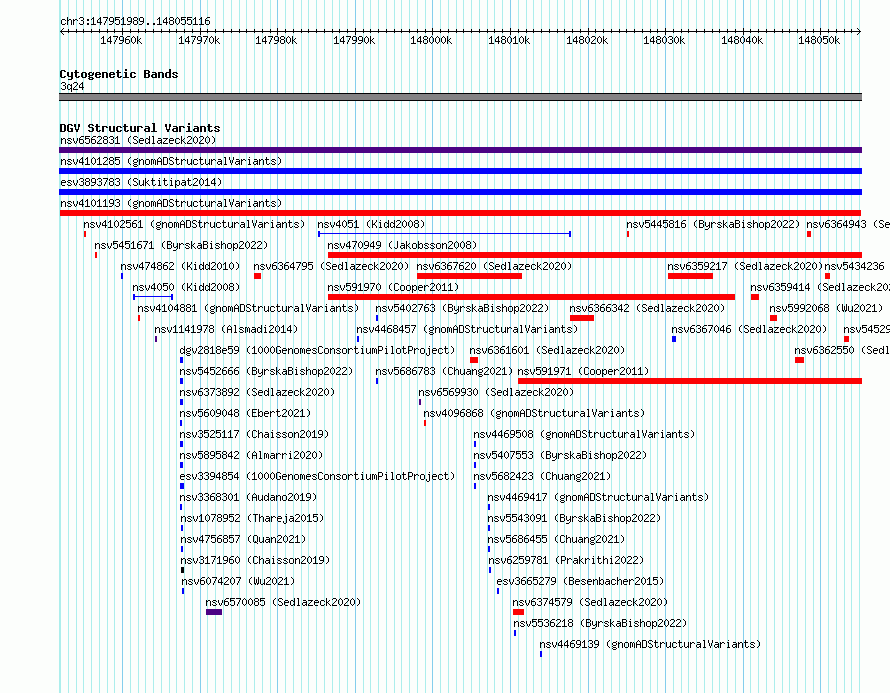Open nsv5407553 (ByrskaBishop2022) label
This screenshot has height=693, width=890.
(x=560, y=455)
